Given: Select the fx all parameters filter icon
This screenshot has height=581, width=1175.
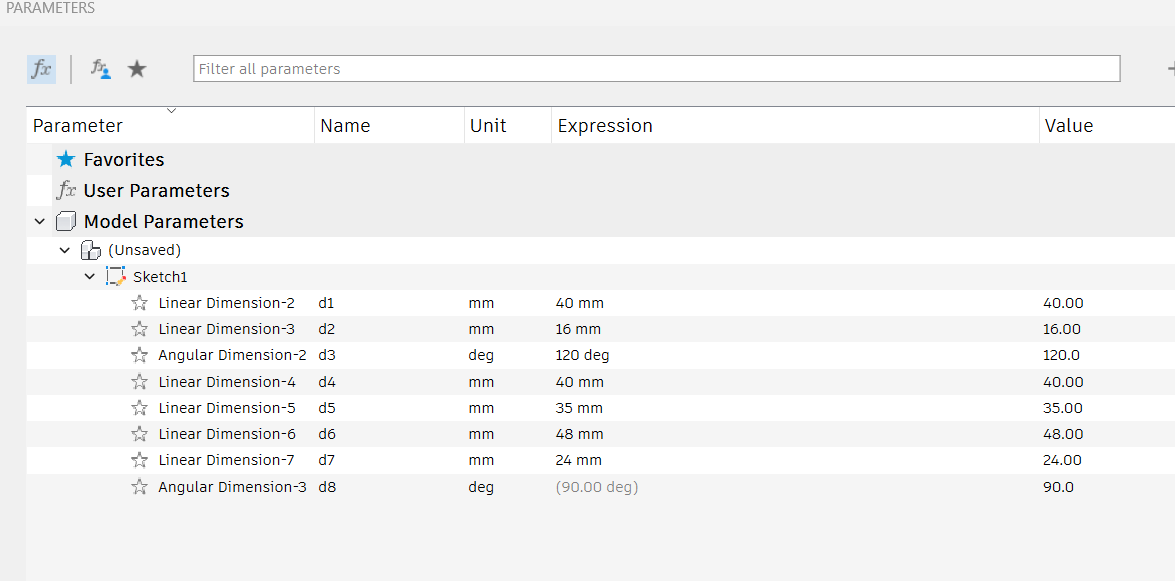Looking at the screenshot, I should pos(41,69).
